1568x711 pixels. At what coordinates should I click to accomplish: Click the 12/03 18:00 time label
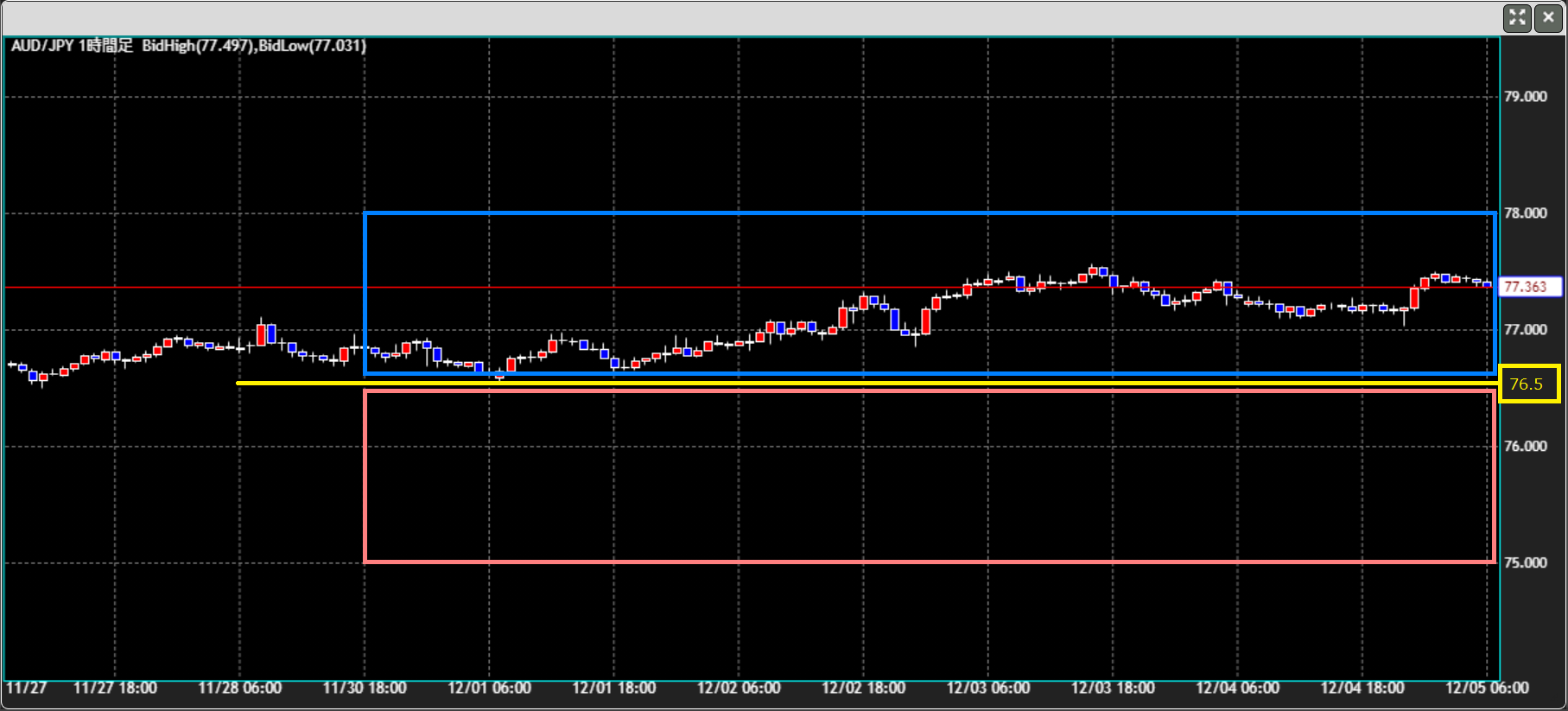click(x=1113, y=689)
